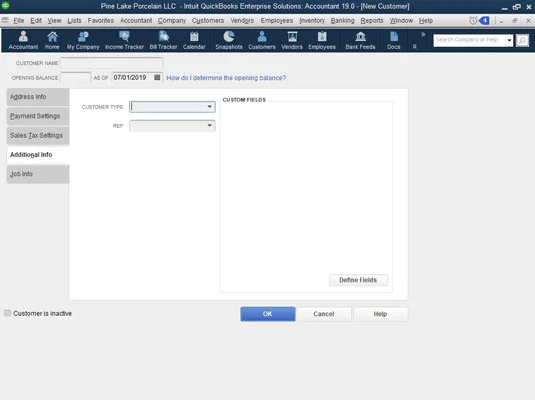Open the Accountant icon in toolbar
Image resolution: width=535 pixels, height=400 pixels.
(23, 40)
